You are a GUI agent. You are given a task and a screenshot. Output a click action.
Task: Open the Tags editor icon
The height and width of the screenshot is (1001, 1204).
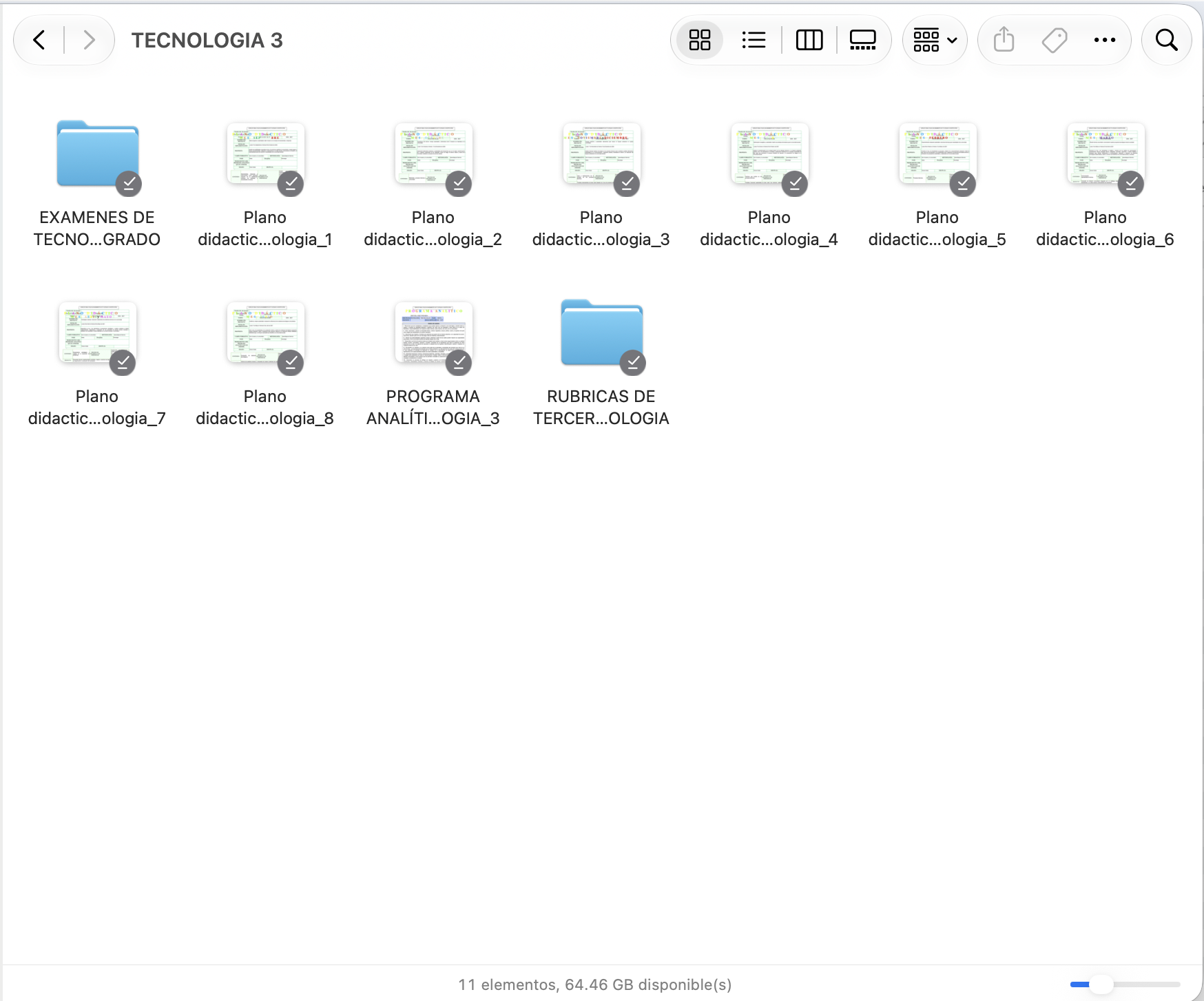(1055, 40)
